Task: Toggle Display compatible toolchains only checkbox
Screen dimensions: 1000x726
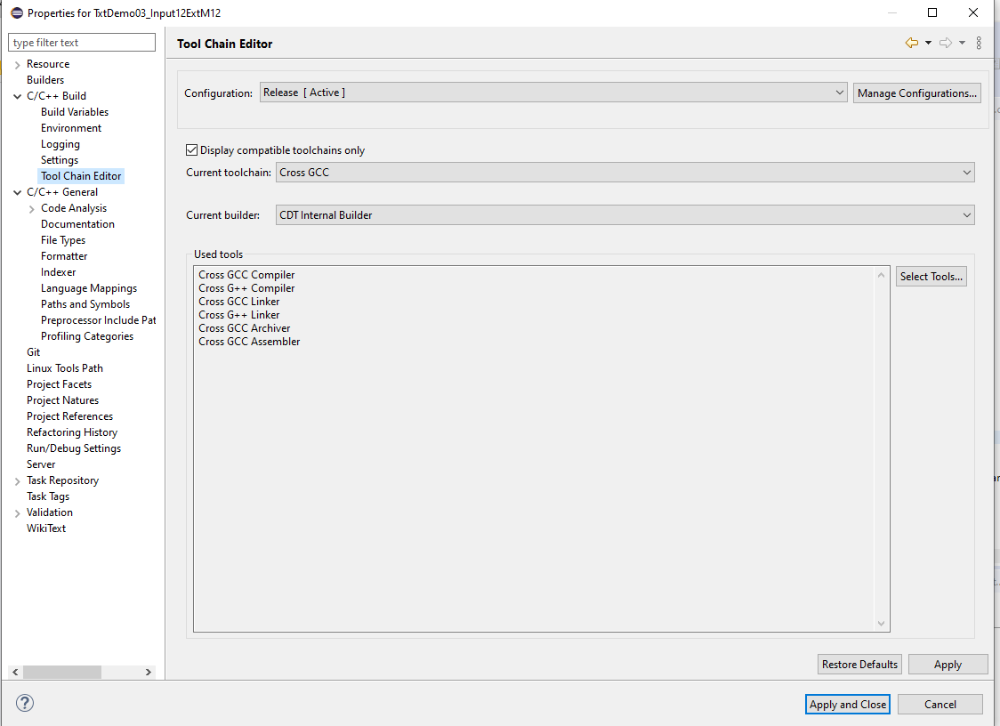Action: pos(192,150)
